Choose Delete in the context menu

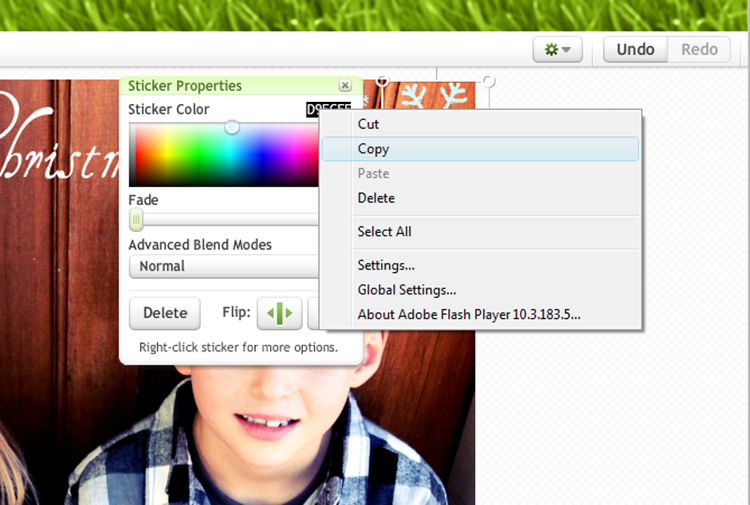[x=480, y=198]
